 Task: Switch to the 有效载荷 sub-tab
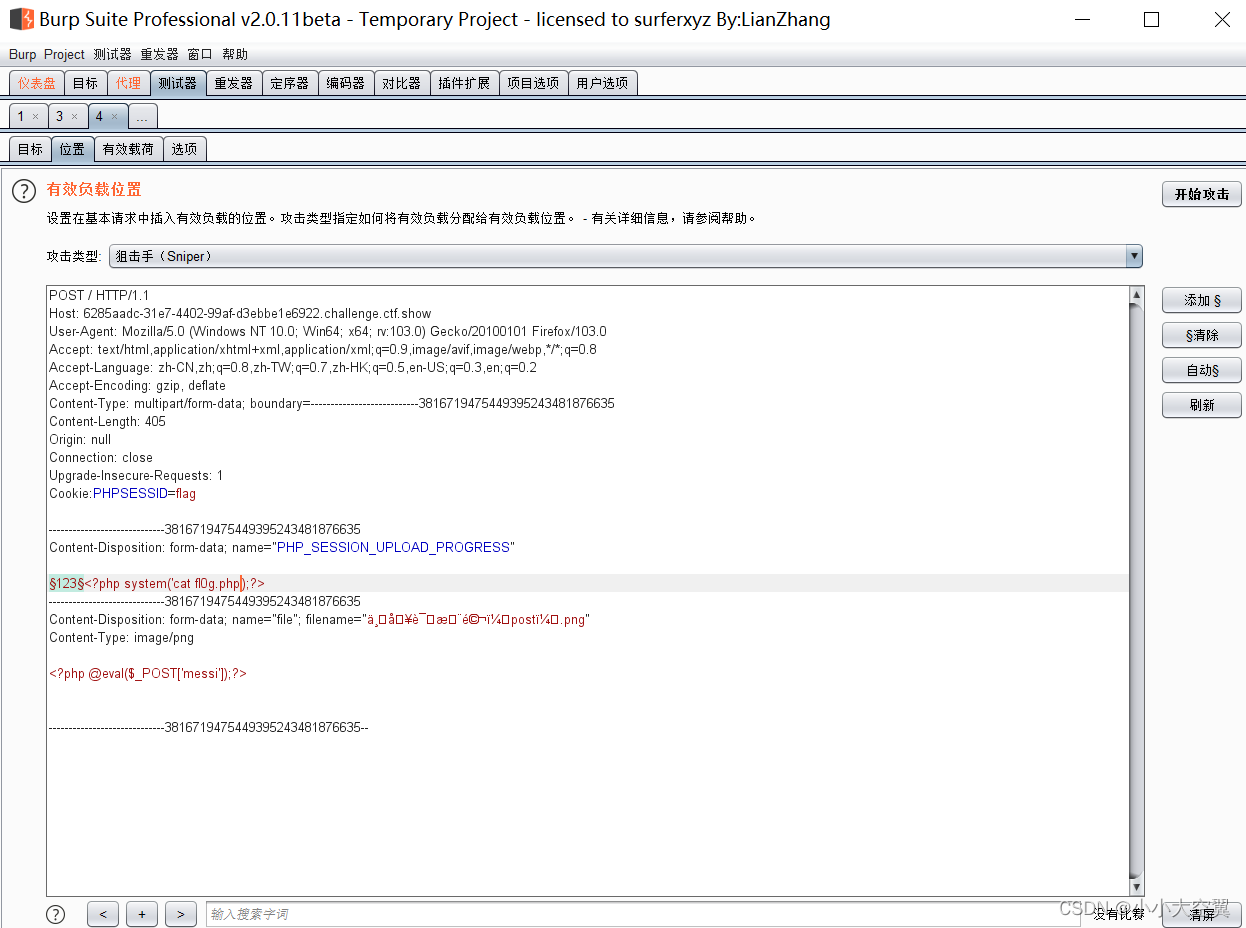click(x=128, y=149)
